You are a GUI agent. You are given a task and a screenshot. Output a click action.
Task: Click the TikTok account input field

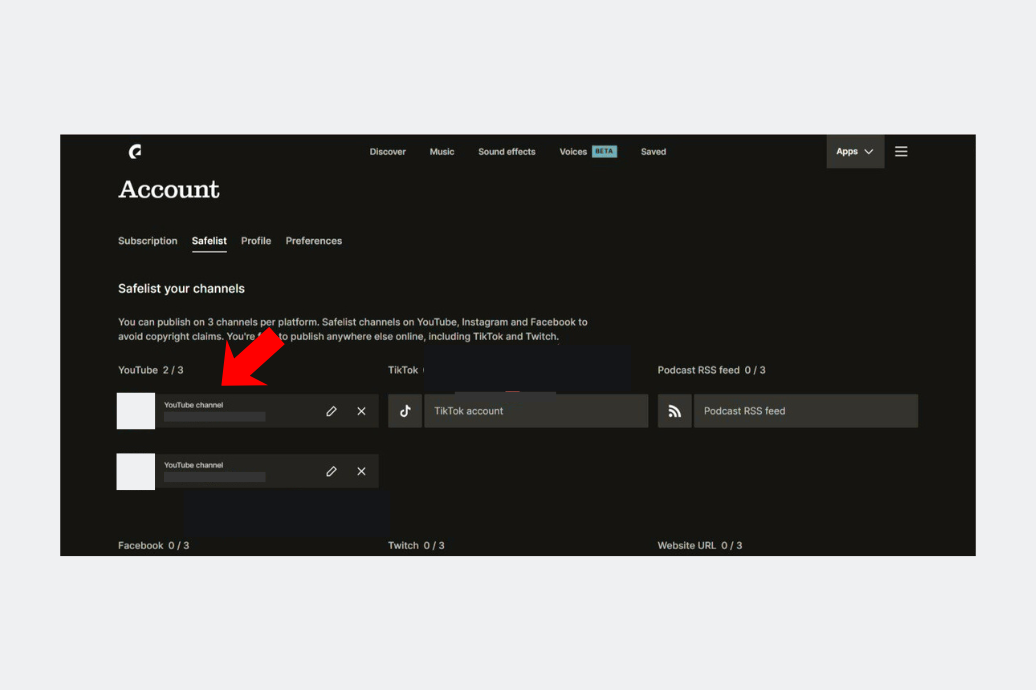click(536, 411)
